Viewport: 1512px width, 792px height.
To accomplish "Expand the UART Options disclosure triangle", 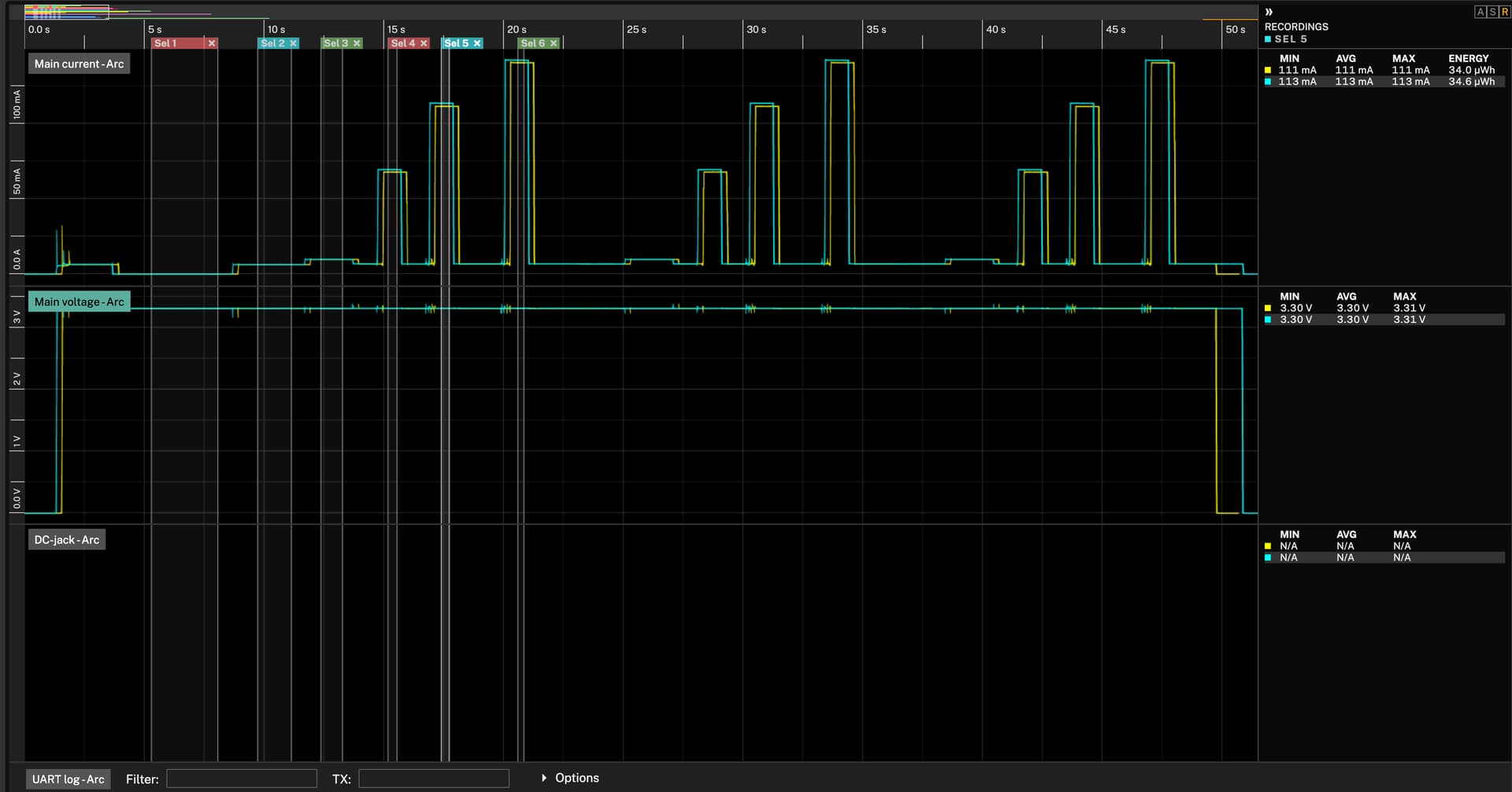I will (x=543, y=778).
